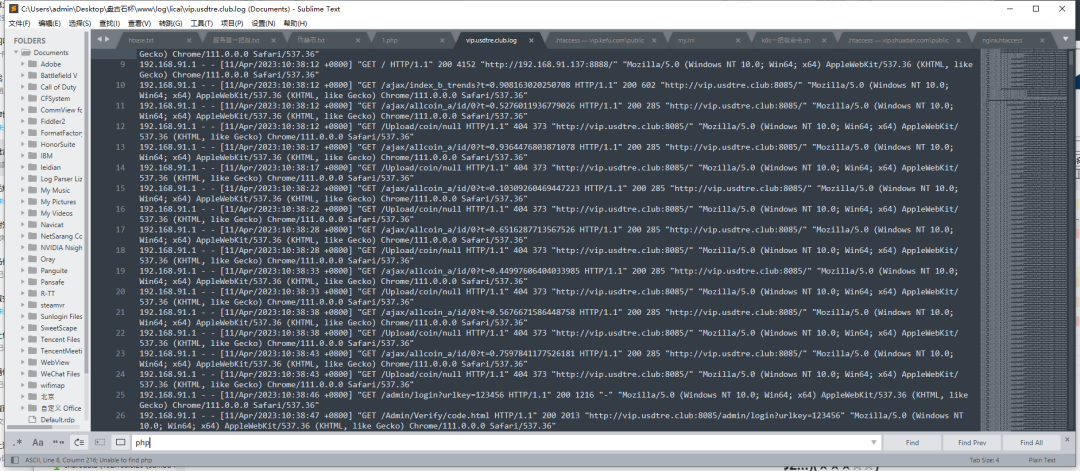The image size is (1080, 471).
Task: Click the leidian folder icon
Action: coord(32,167)
